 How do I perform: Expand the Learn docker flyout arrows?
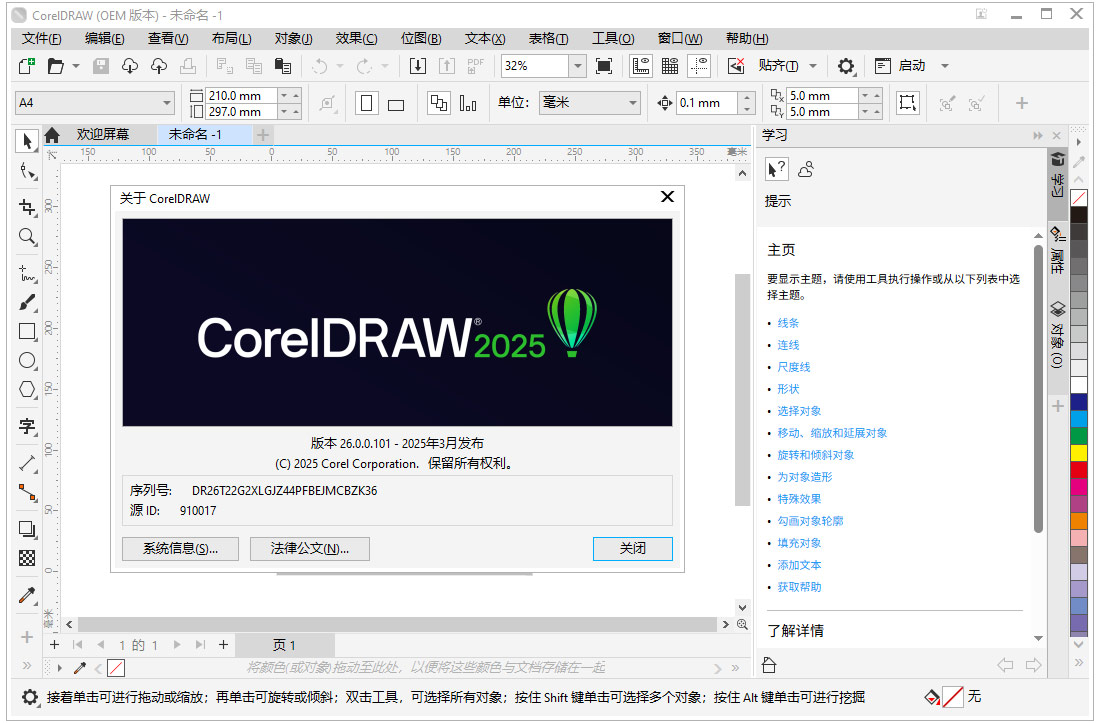tap(1038, 135)
